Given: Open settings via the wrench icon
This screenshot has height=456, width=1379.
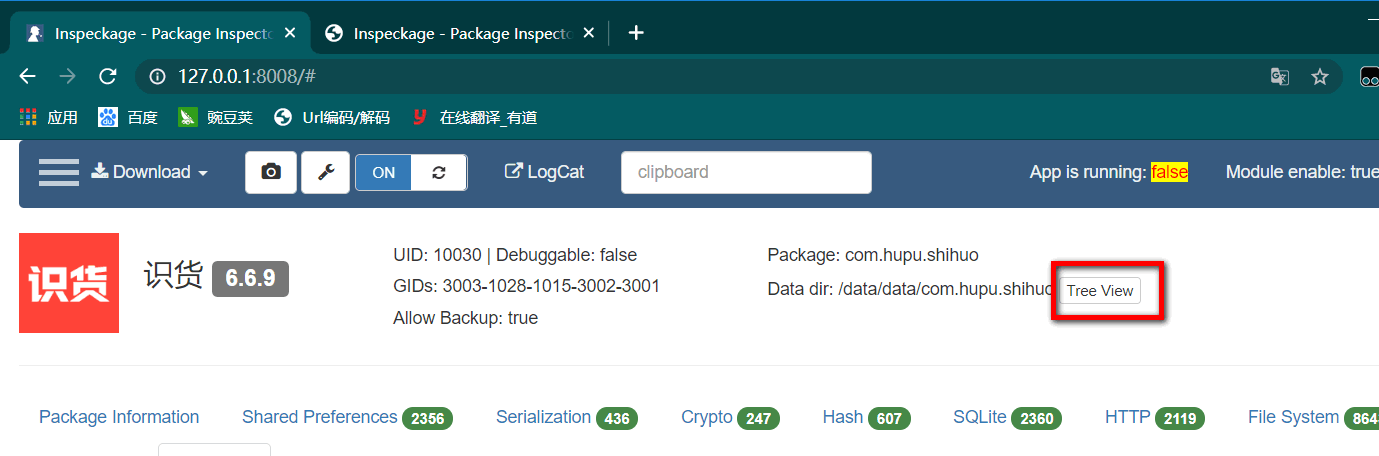Looking at the screenshot, I should coord(325,172).
